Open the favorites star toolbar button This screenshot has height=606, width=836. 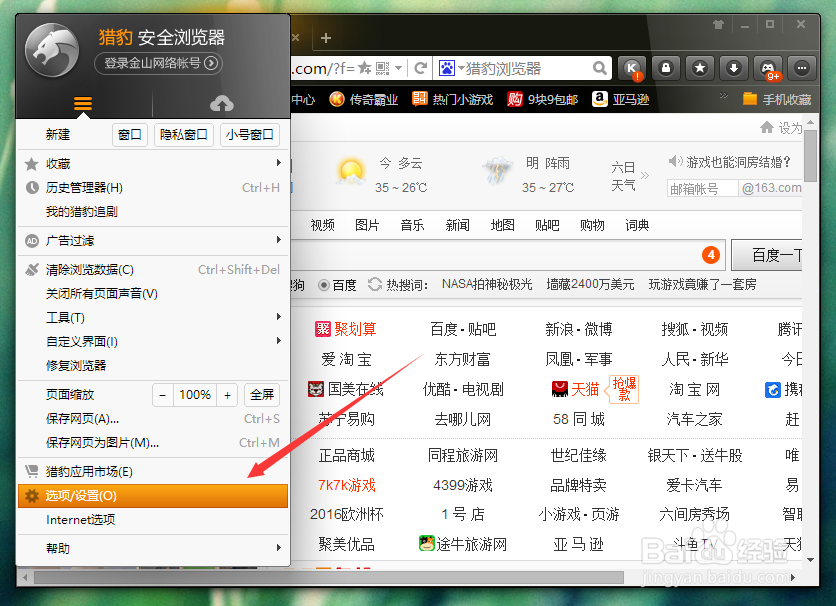(x=700, y=68)
